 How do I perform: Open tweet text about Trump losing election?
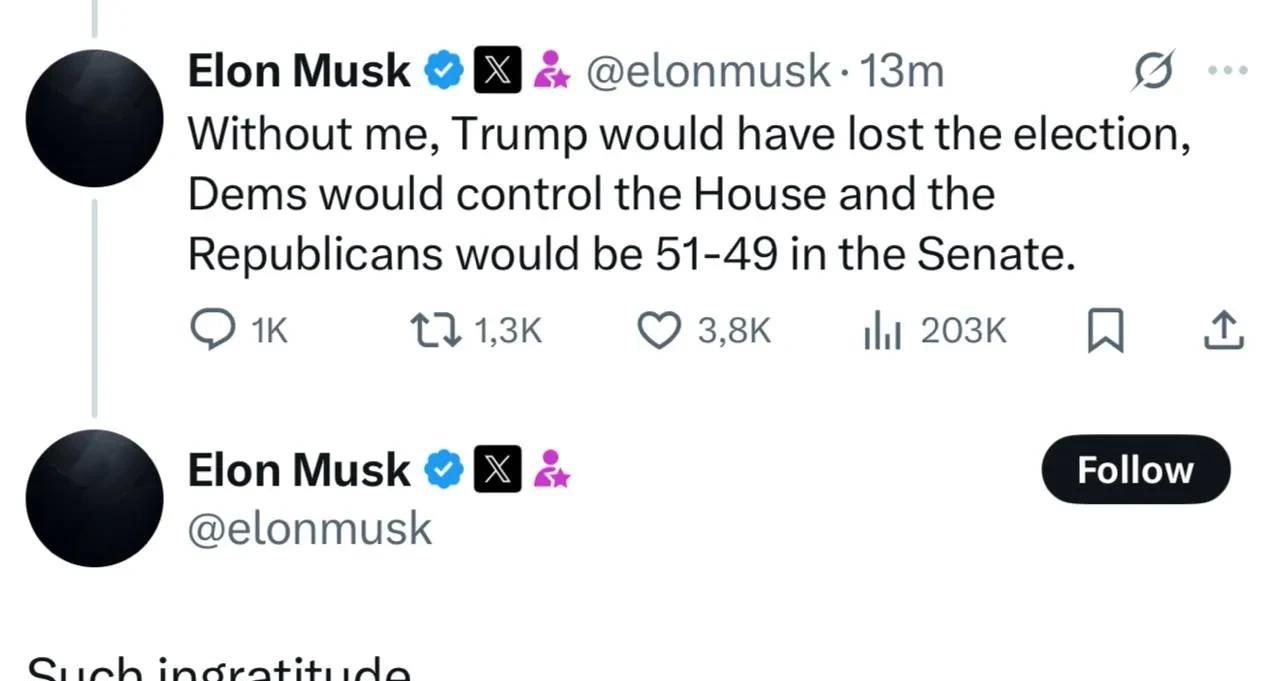coord(690,195)
